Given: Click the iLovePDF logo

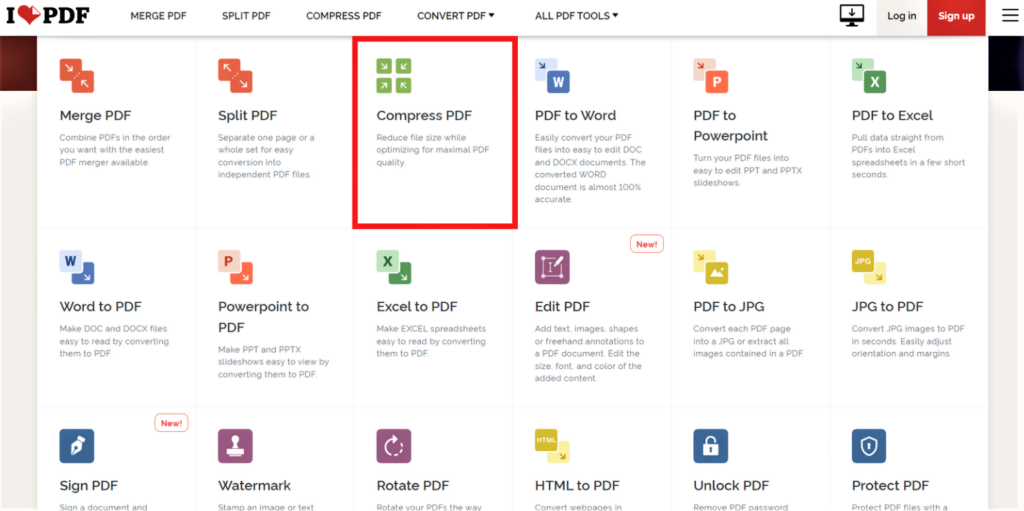Looking at the screenshot, I should pos(48,16).
